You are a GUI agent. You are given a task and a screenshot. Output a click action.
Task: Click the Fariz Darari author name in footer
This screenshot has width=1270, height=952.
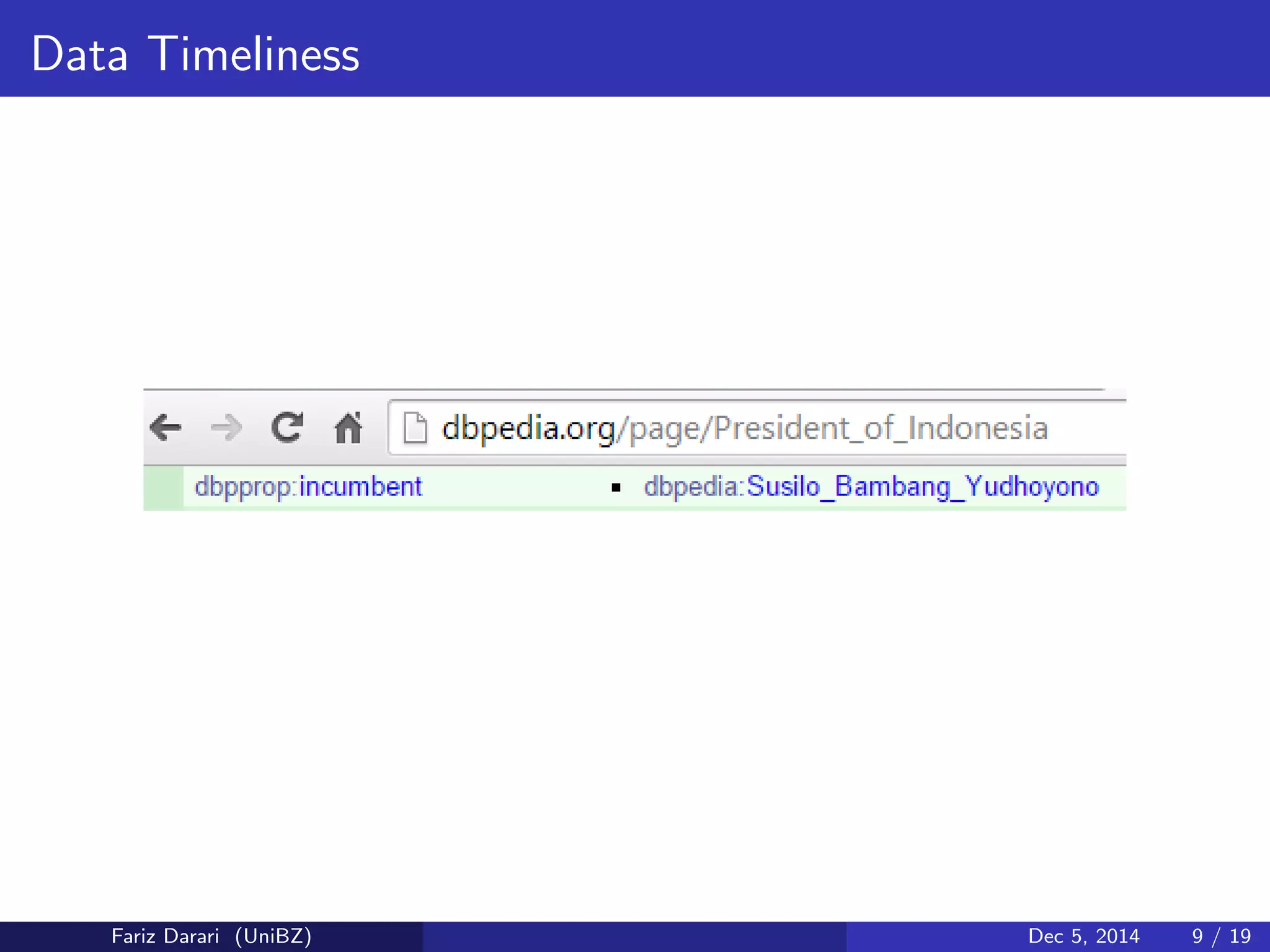165,936
